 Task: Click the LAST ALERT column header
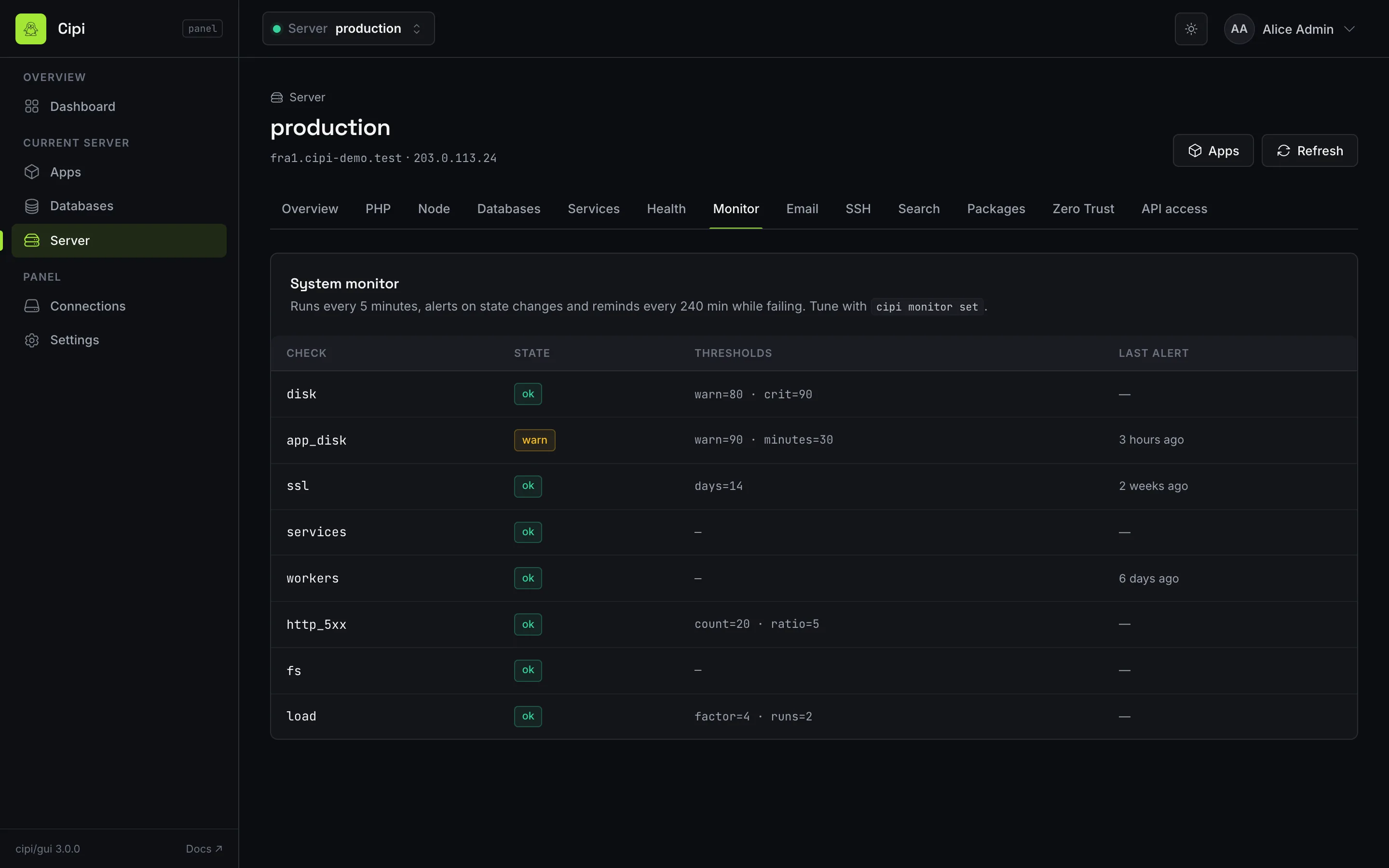tap(1153, 353)
